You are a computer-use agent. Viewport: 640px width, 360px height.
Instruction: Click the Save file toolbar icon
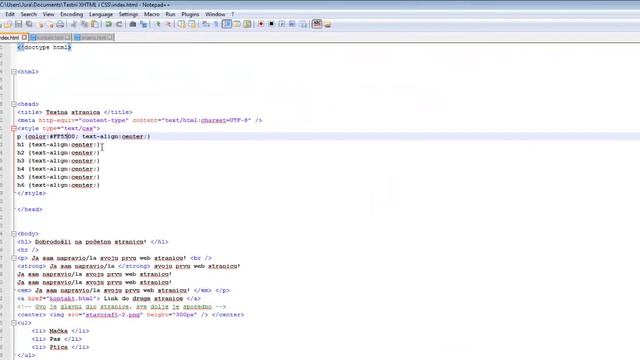pos(18,24)
